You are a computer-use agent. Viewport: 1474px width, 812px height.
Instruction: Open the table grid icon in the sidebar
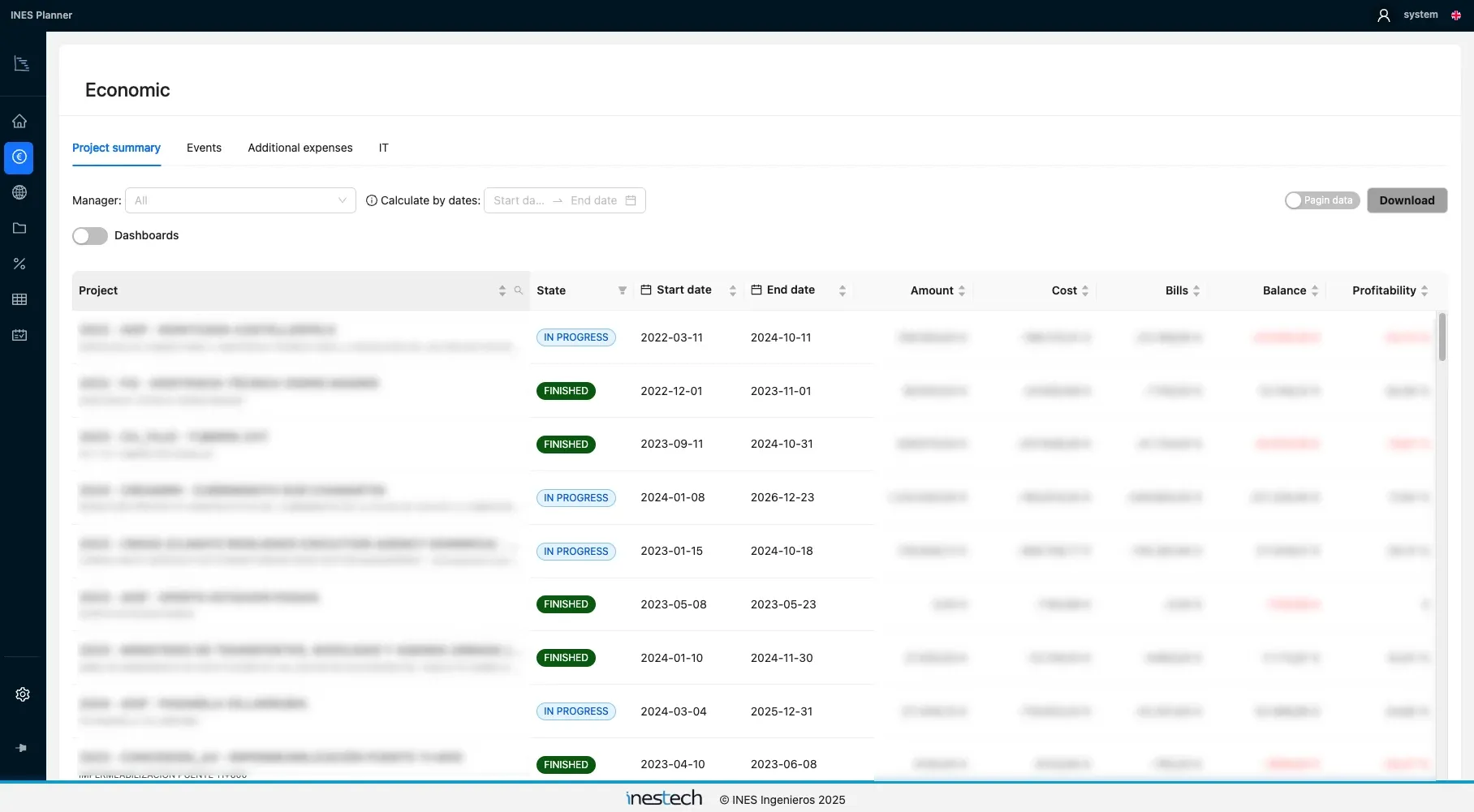[19, 299]
